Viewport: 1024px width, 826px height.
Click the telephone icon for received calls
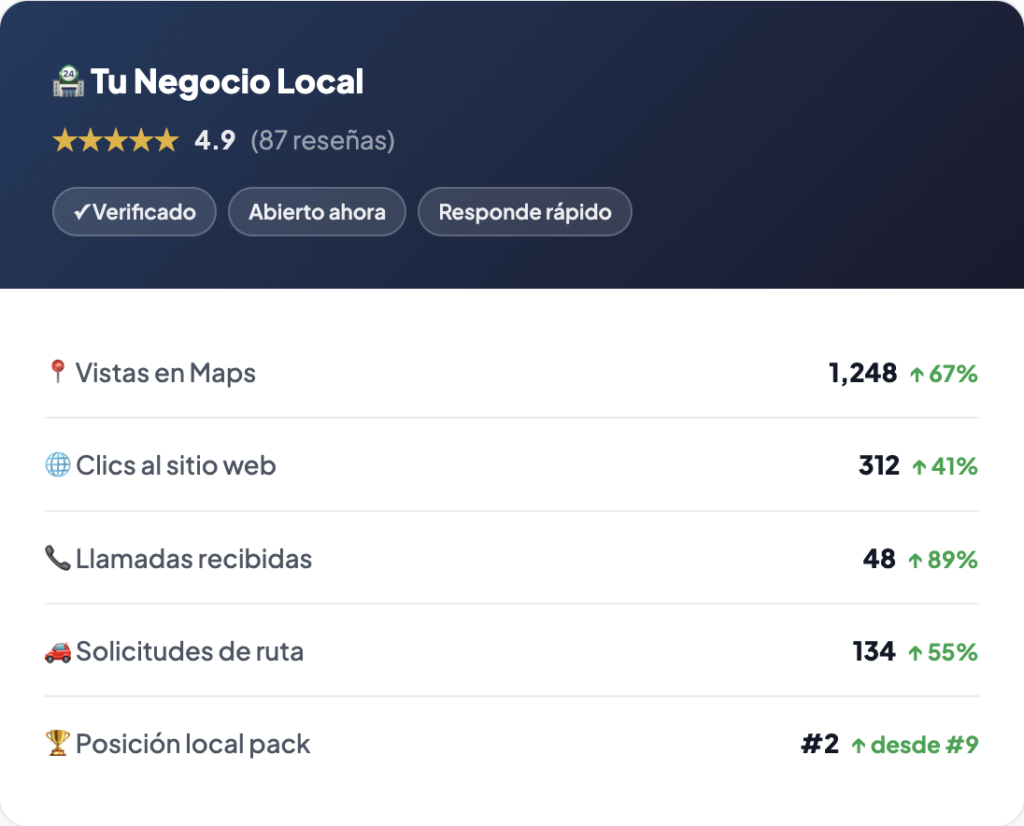(x=57, y=558)
